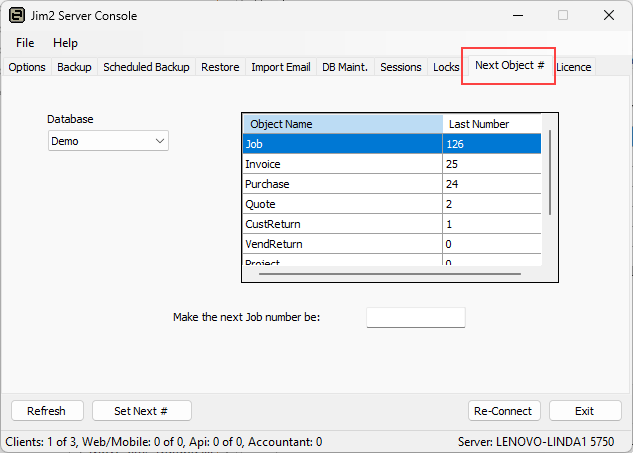
Task: Open the DB Maint. tab
Action: pos(345,68)
